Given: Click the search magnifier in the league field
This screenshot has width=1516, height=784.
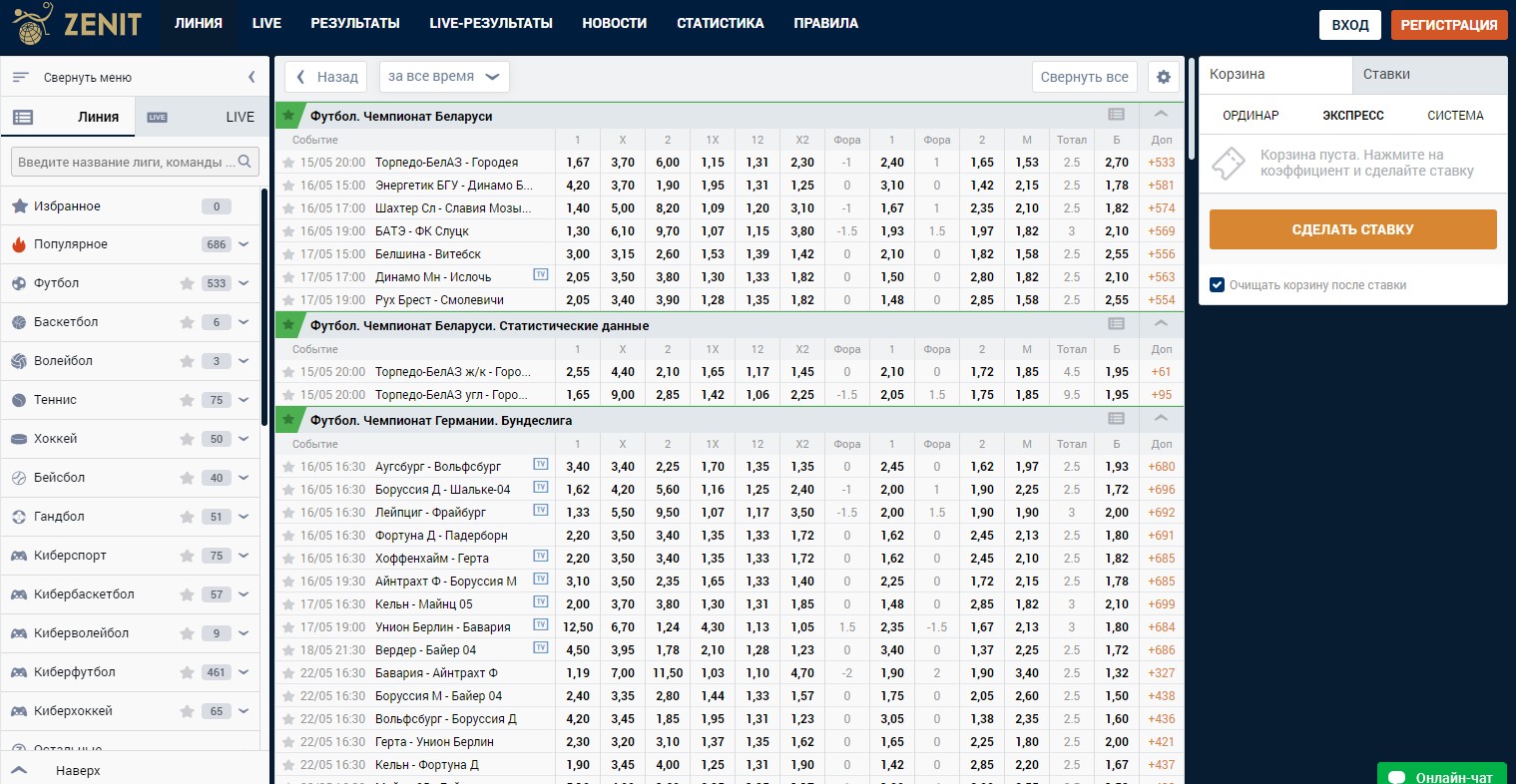Looking at the screenshot, I should pyautogui.click(x=246, y=162).
